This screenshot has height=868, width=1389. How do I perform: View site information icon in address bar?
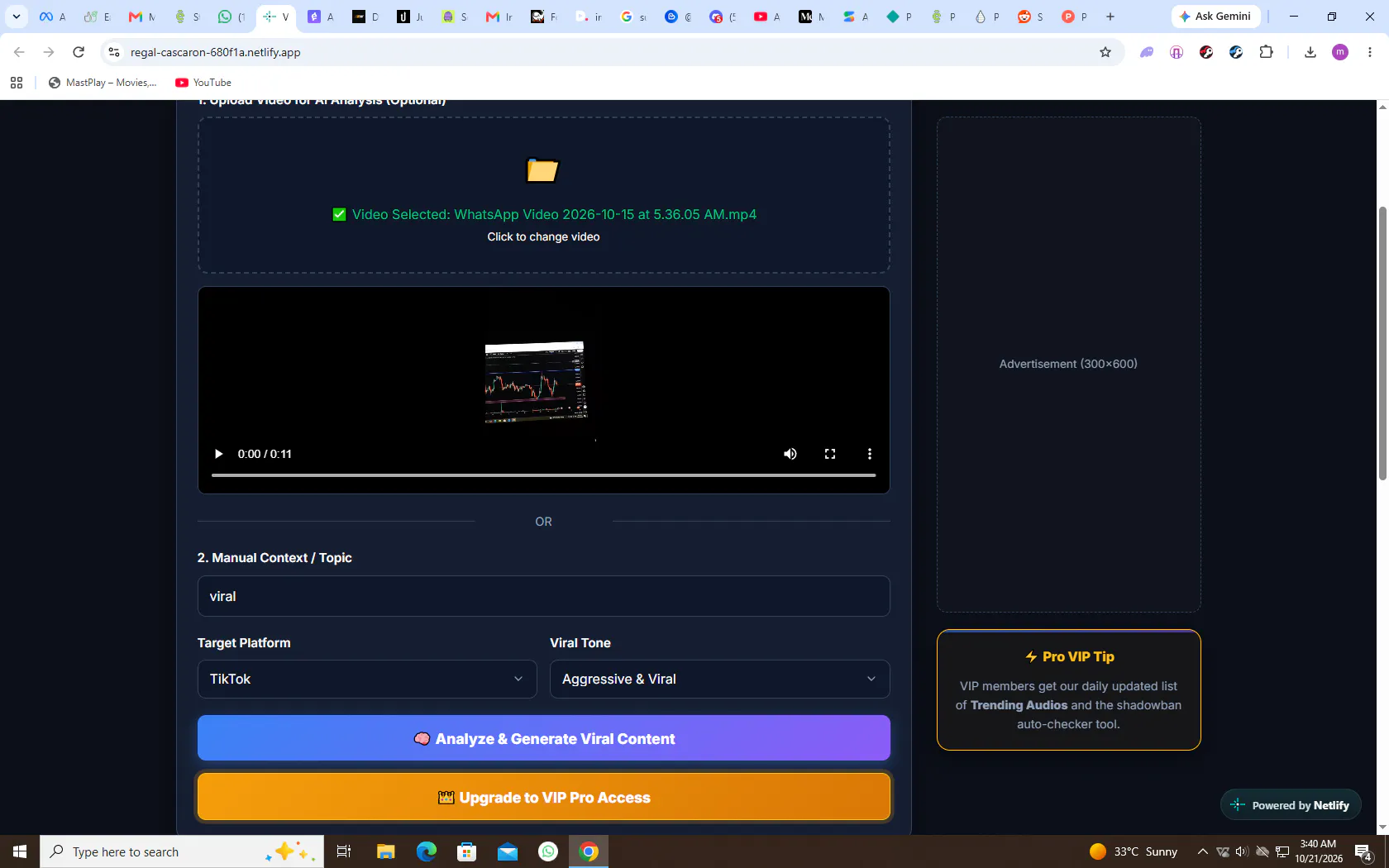[x=114, y=52]
